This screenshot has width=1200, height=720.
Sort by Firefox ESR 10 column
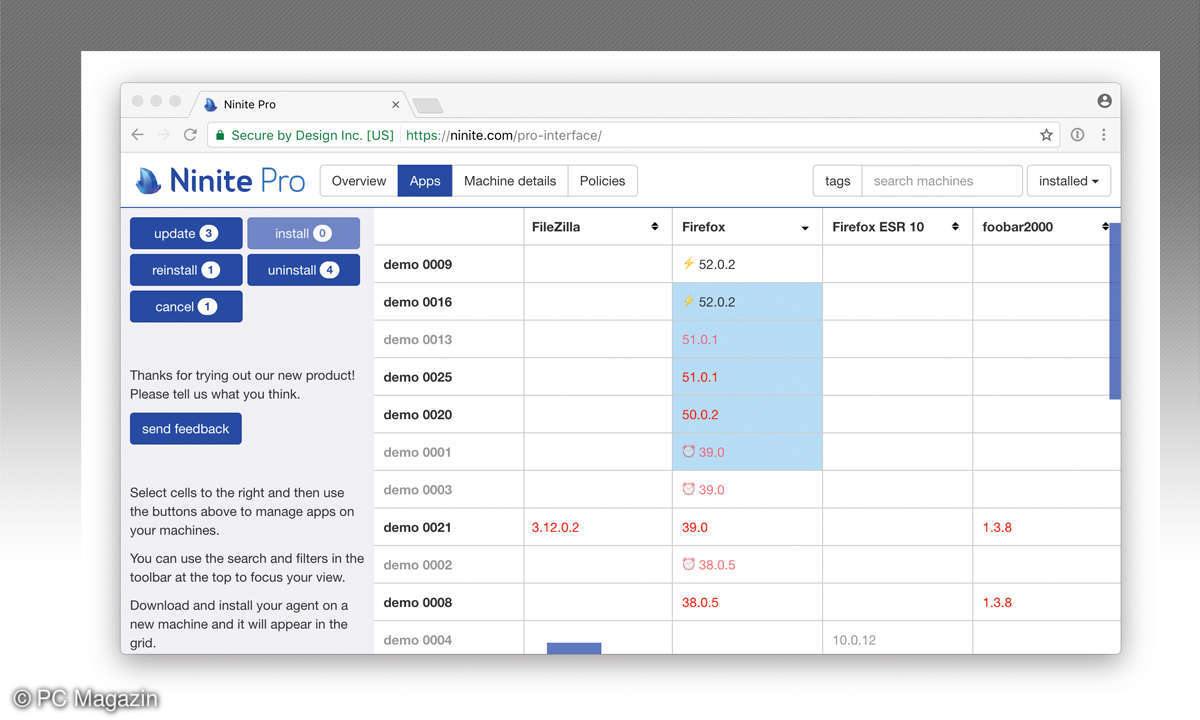[x=955, y=227]
